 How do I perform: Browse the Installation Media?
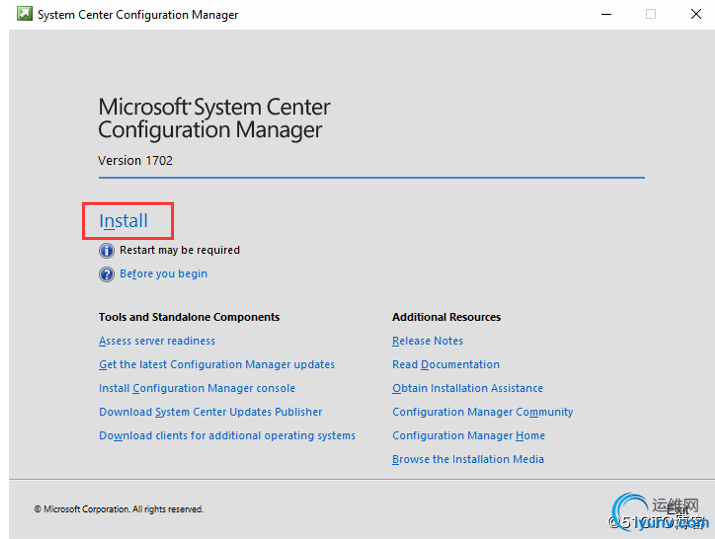click(x=468, y=460)
